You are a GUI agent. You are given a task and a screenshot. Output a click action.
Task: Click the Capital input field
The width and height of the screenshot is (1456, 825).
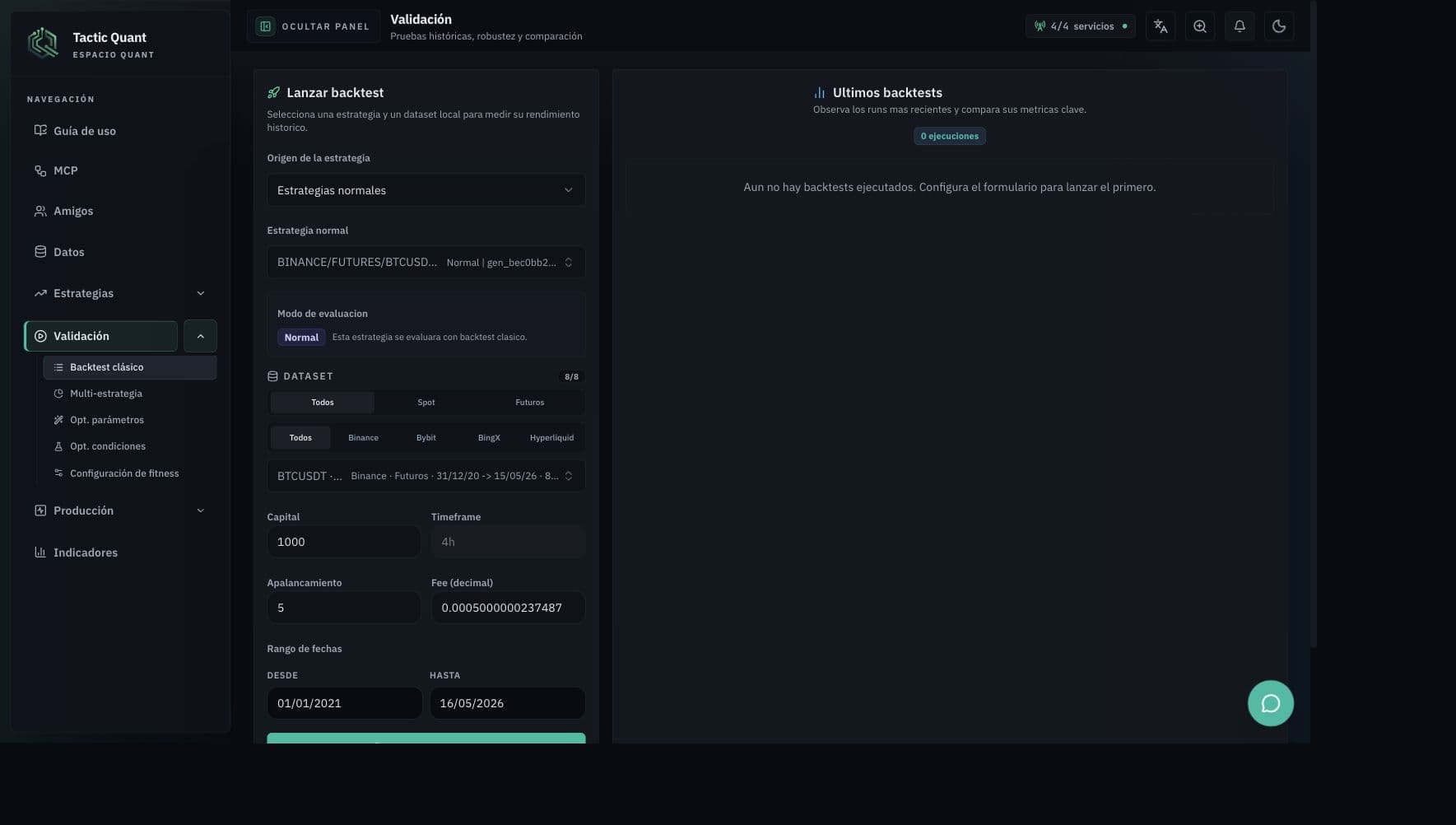coord(344,542)
